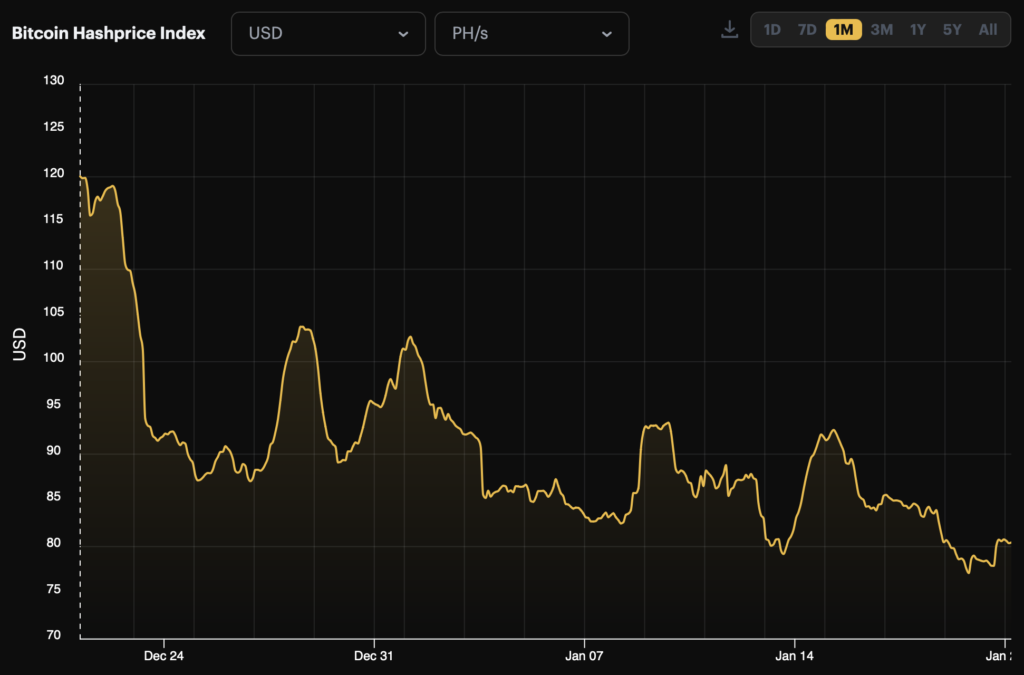Open the PH/s hashrate unit dropdown
Viewport: 1024px width, 675px height.
click(531, 33)
